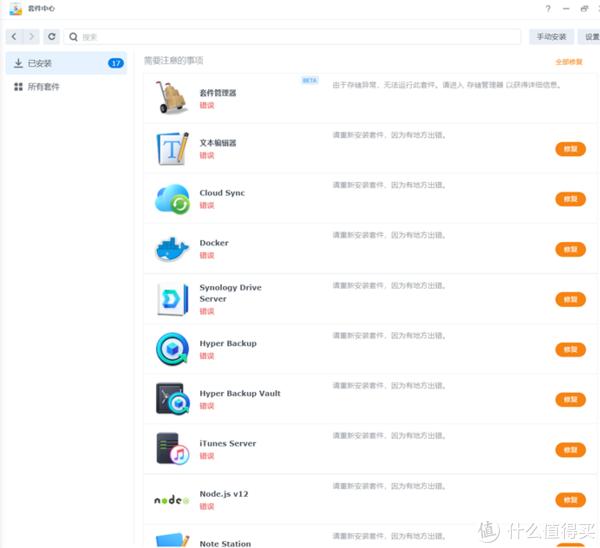
Task: Click the iTunes Server package name
Action: tap(228, 444)
